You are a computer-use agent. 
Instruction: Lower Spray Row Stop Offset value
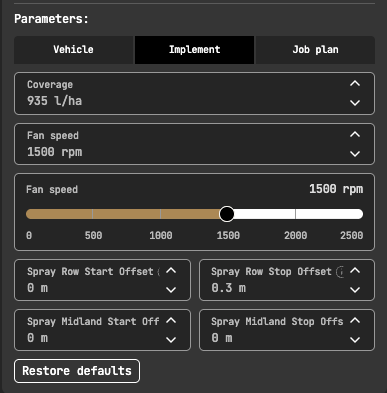coord(355,290)
